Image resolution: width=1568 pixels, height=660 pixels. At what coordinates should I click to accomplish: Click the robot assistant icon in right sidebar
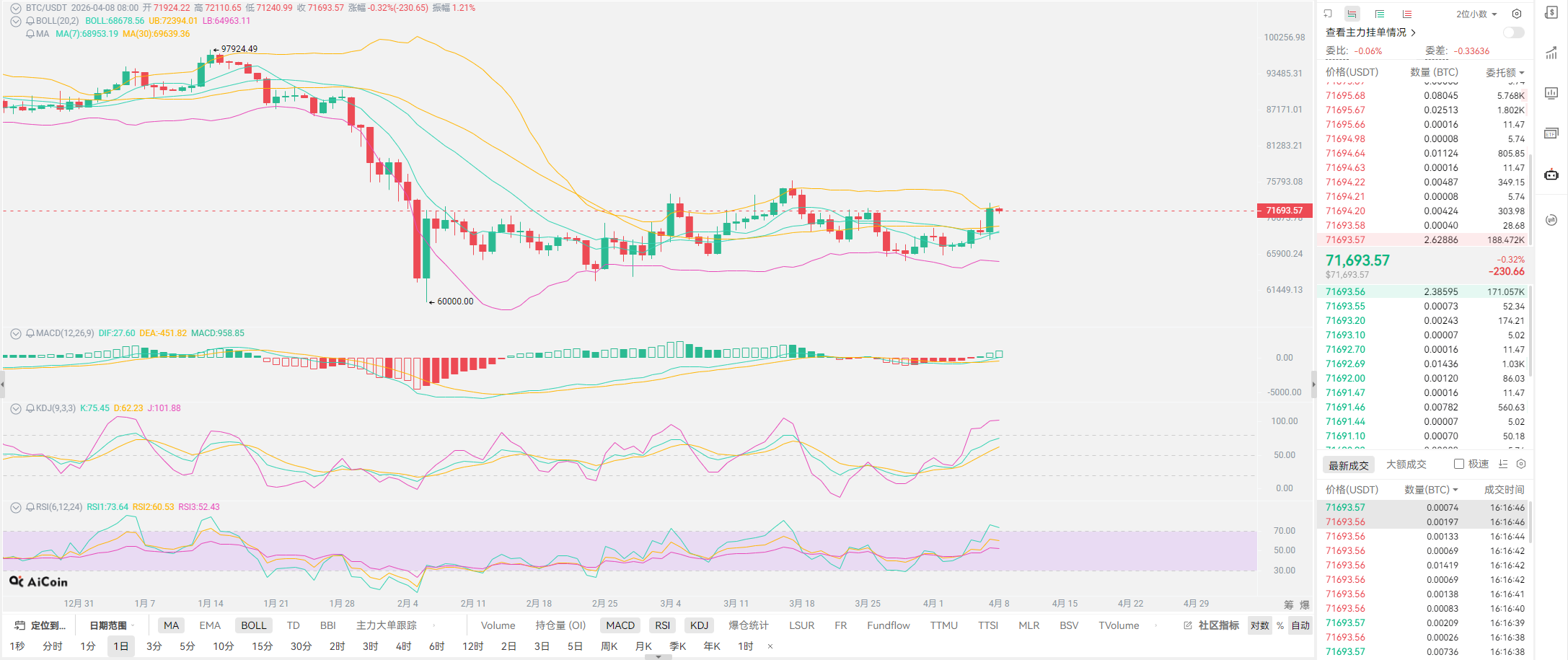1551,175
